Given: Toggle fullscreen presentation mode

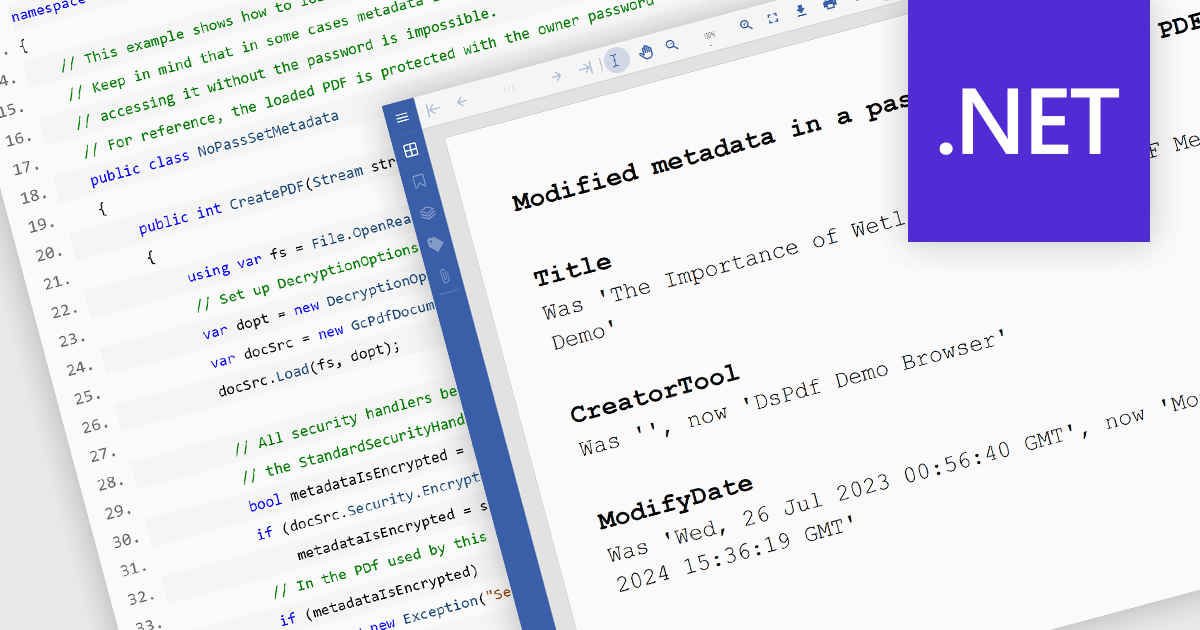Looking at the screenshot, I should click(x=773, y=18).
